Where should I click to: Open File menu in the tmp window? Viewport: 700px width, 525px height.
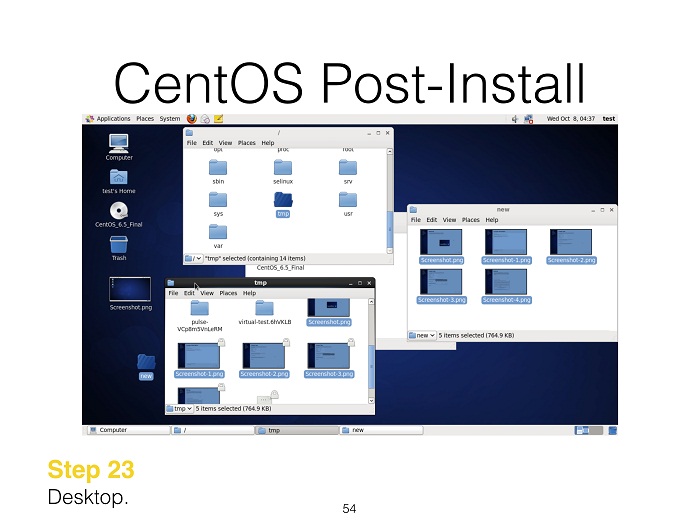[173, 293]
